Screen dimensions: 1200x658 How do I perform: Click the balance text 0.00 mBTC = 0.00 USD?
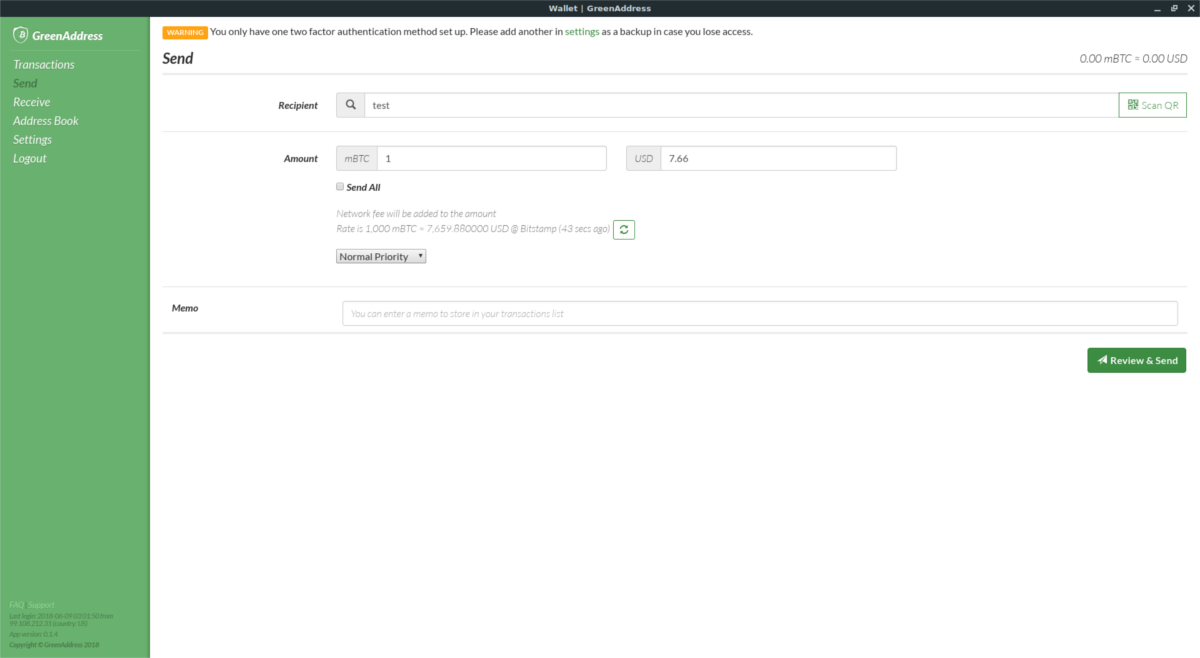(x=1133, y=59)
